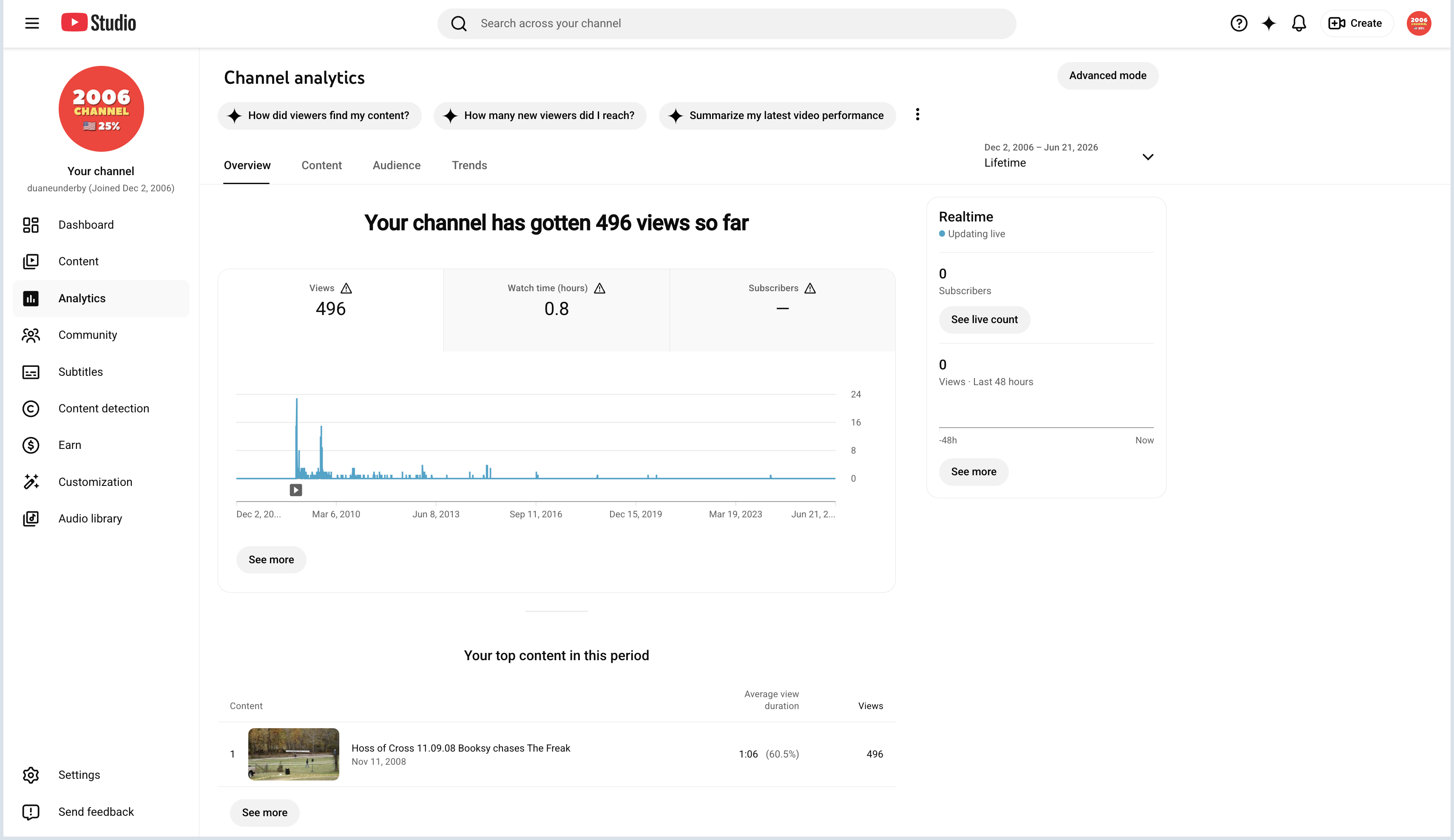Screen dimensions: 1454x840
Task: Click the Views column header
Action: 870,706
